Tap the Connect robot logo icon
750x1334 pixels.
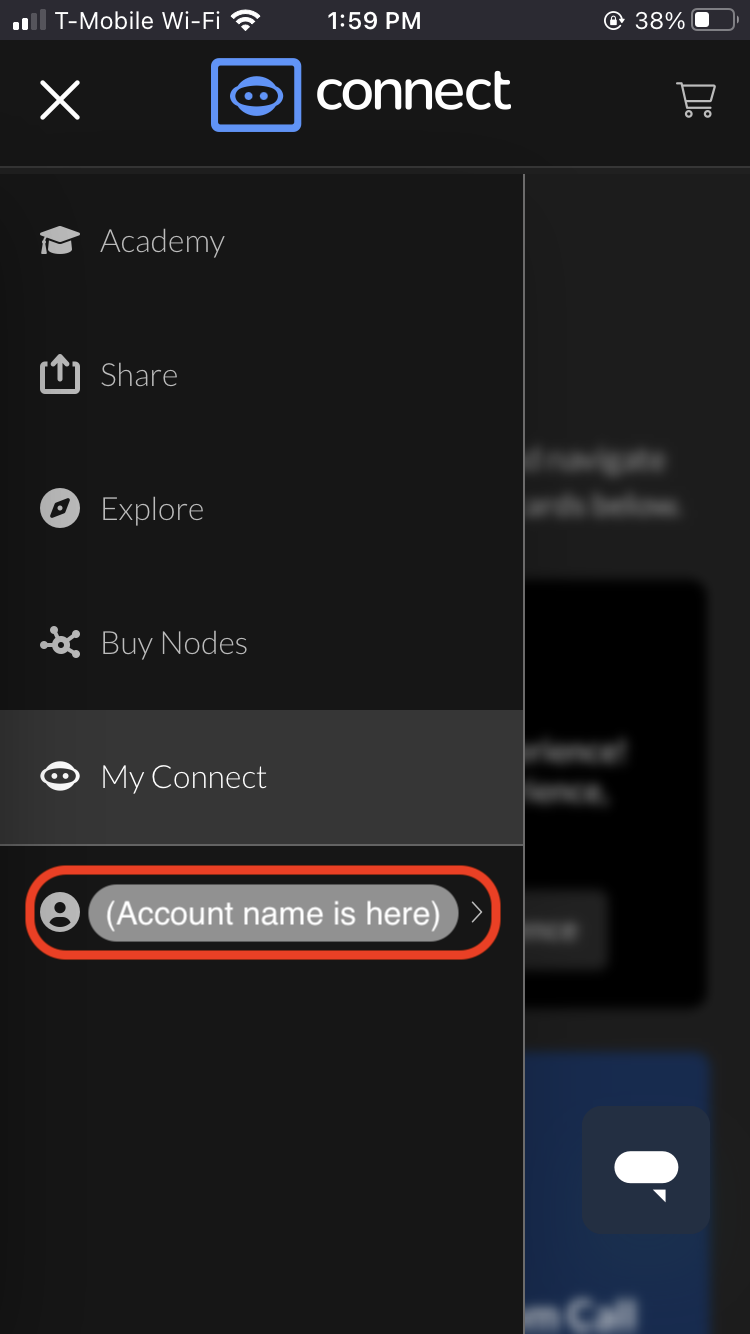click(x=256, y=95)
